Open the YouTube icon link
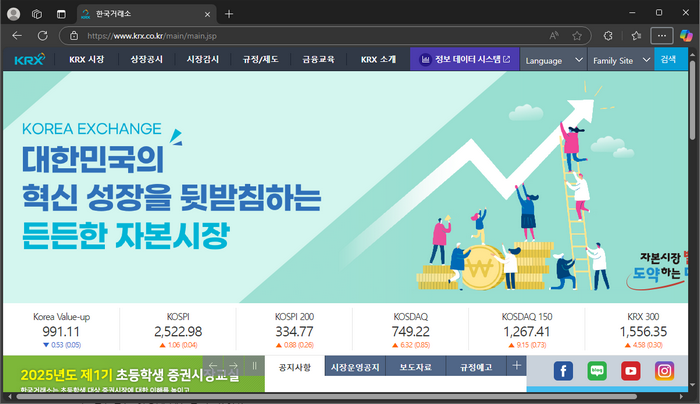Screen dimensions: 700x404 [x=631, y=371]
